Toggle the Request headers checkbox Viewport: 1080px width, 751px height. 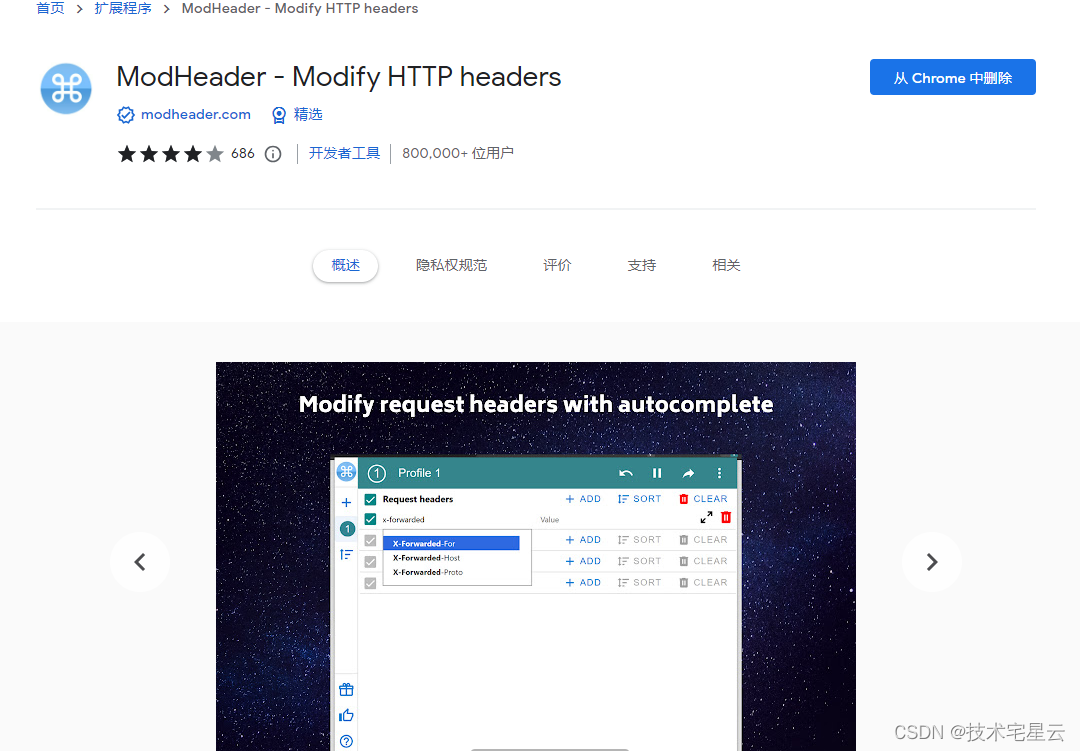click(371, 500)
